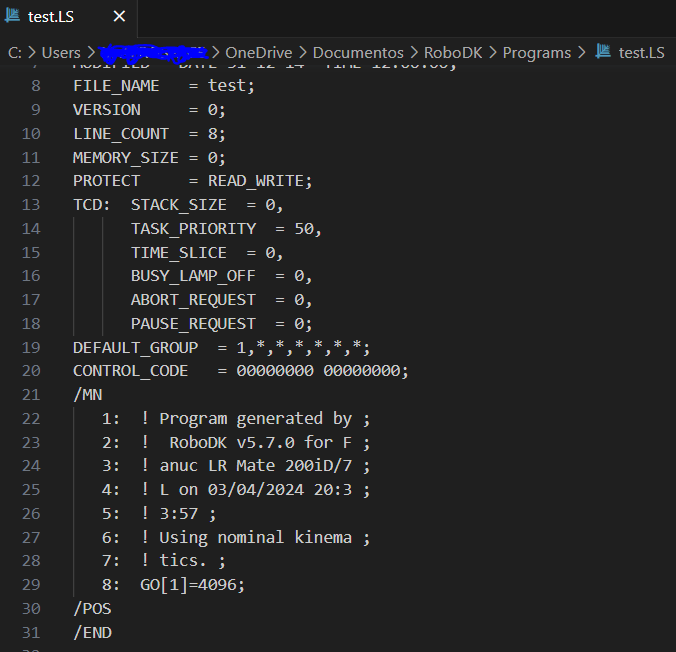Click the RoboDK breadcrumb folder

(457, 52)
